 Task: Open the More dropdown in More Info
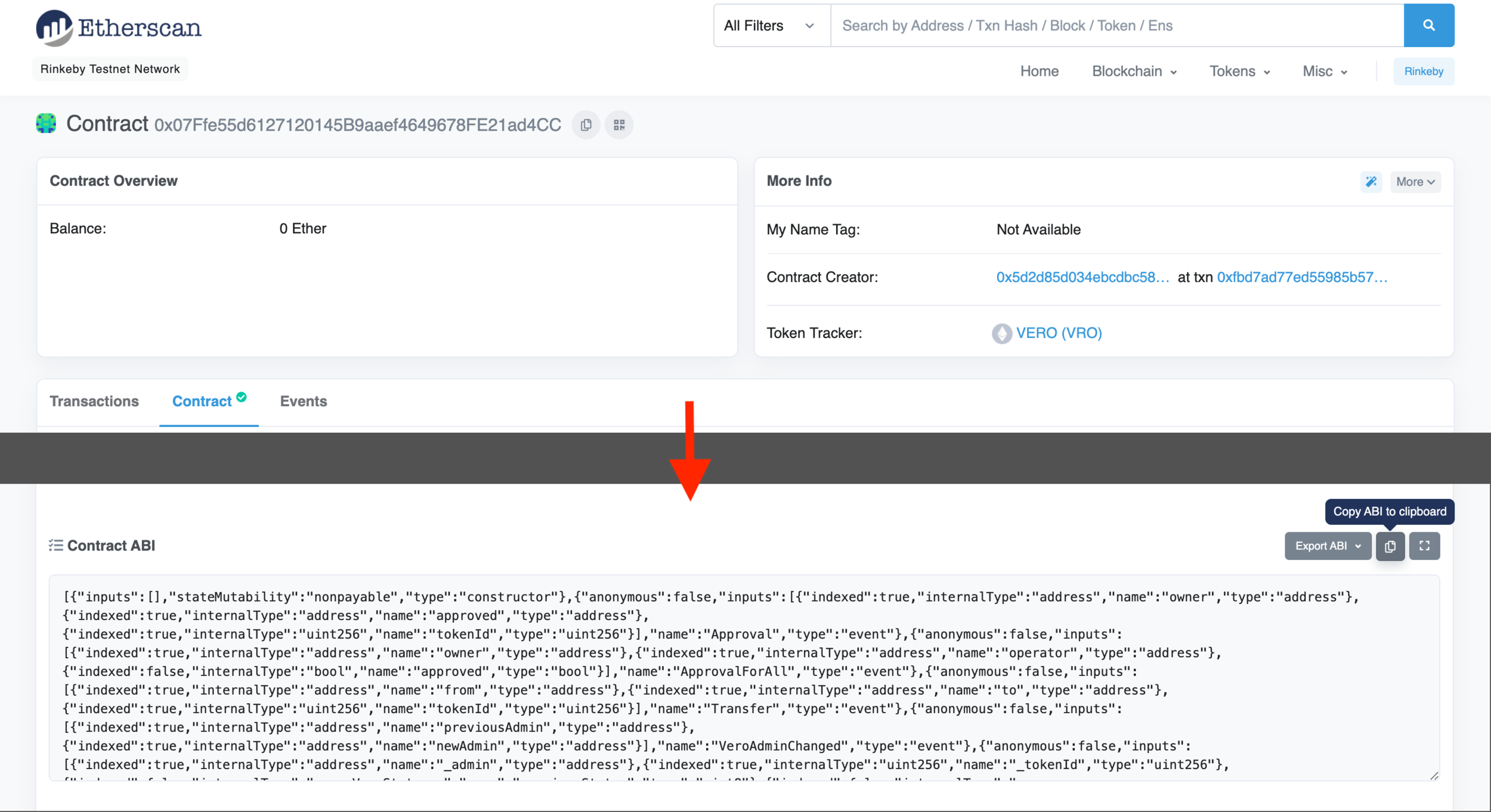[x=1415, y=182]
